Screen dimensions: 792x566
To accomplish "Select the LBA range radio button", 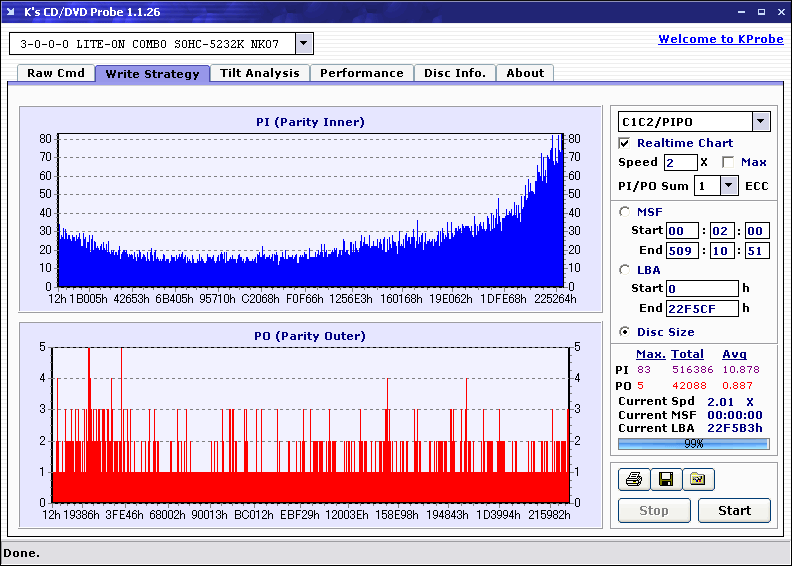I will (625, 269).
